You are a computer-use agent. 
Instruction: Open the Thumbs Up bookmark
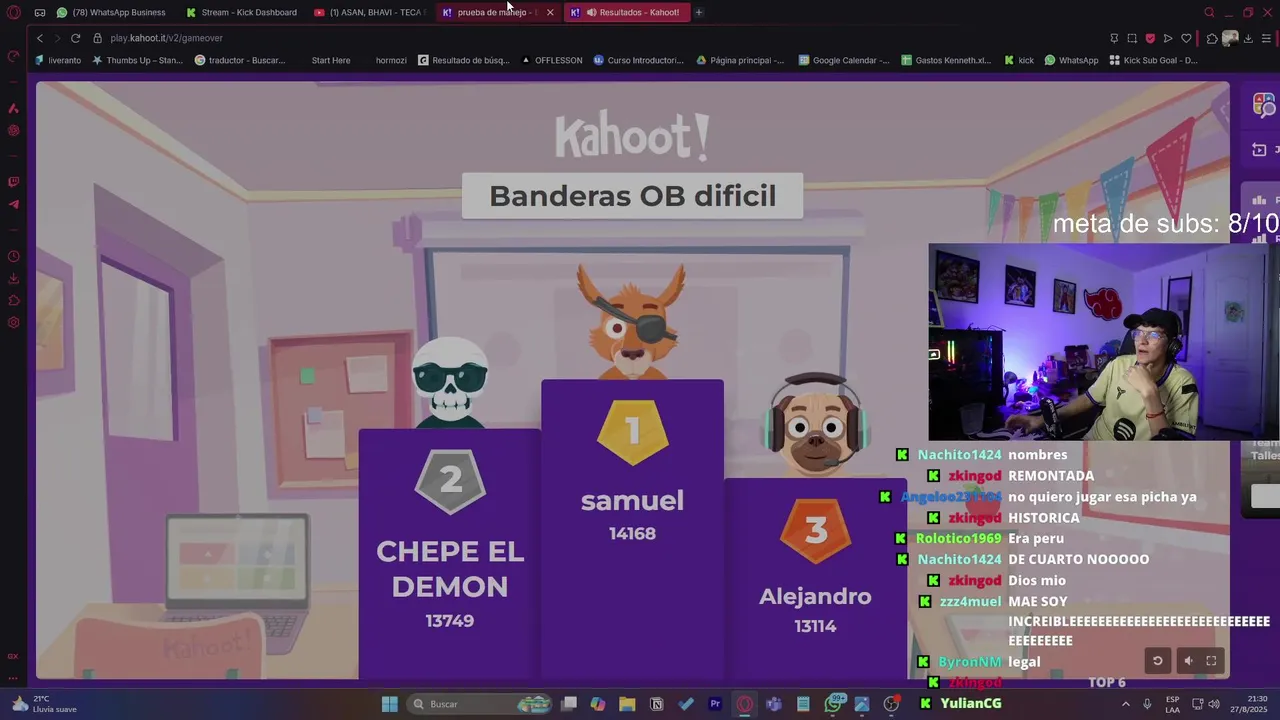[137, 60]
